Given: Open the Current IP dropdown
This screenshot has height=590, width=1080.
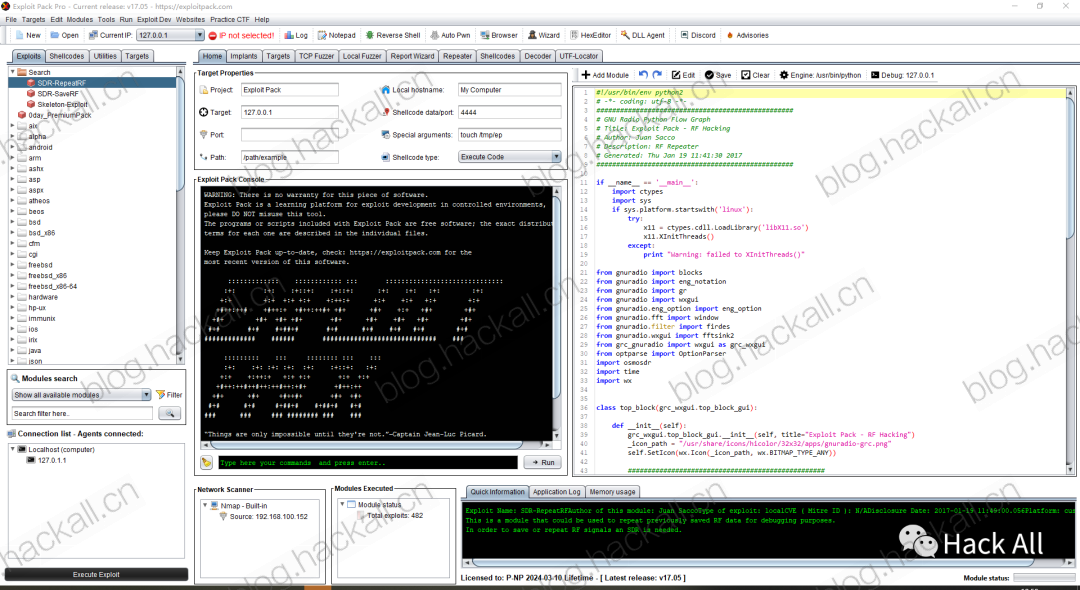Looking at the screenshot, I should 200,35.
